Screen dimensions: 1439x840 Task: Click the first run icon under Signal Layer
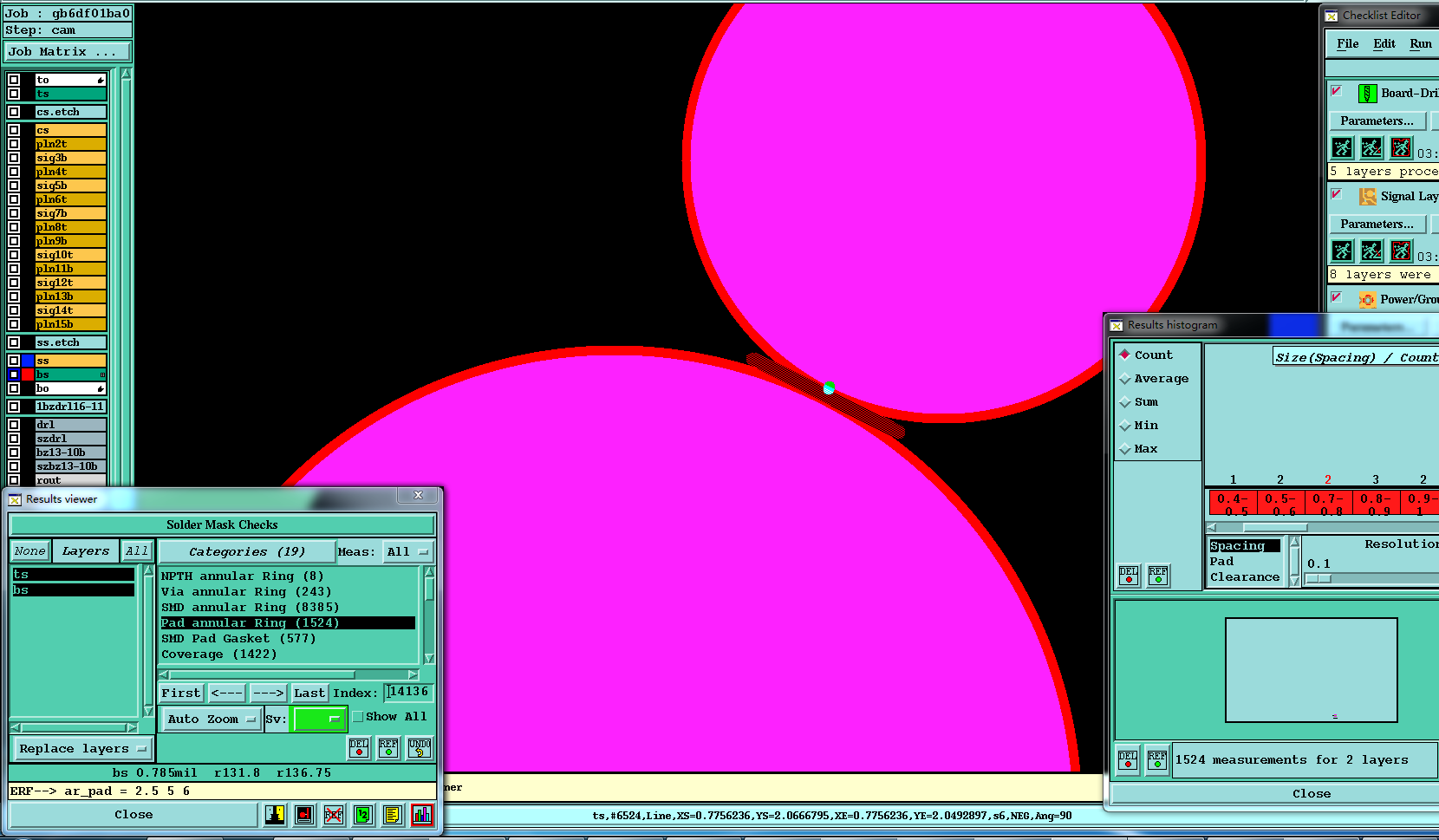pos(1342,251)
